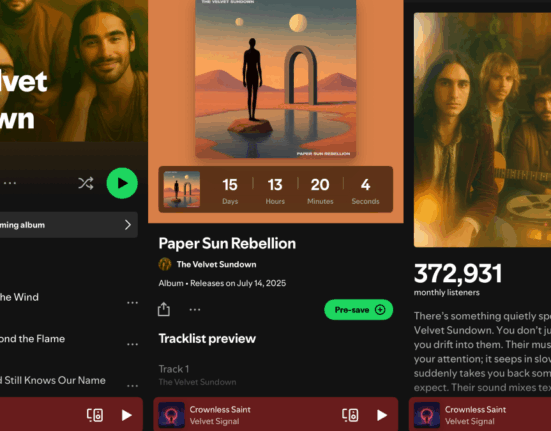Pre-save the Paper Sun Rebellion album

click(358, 309)
